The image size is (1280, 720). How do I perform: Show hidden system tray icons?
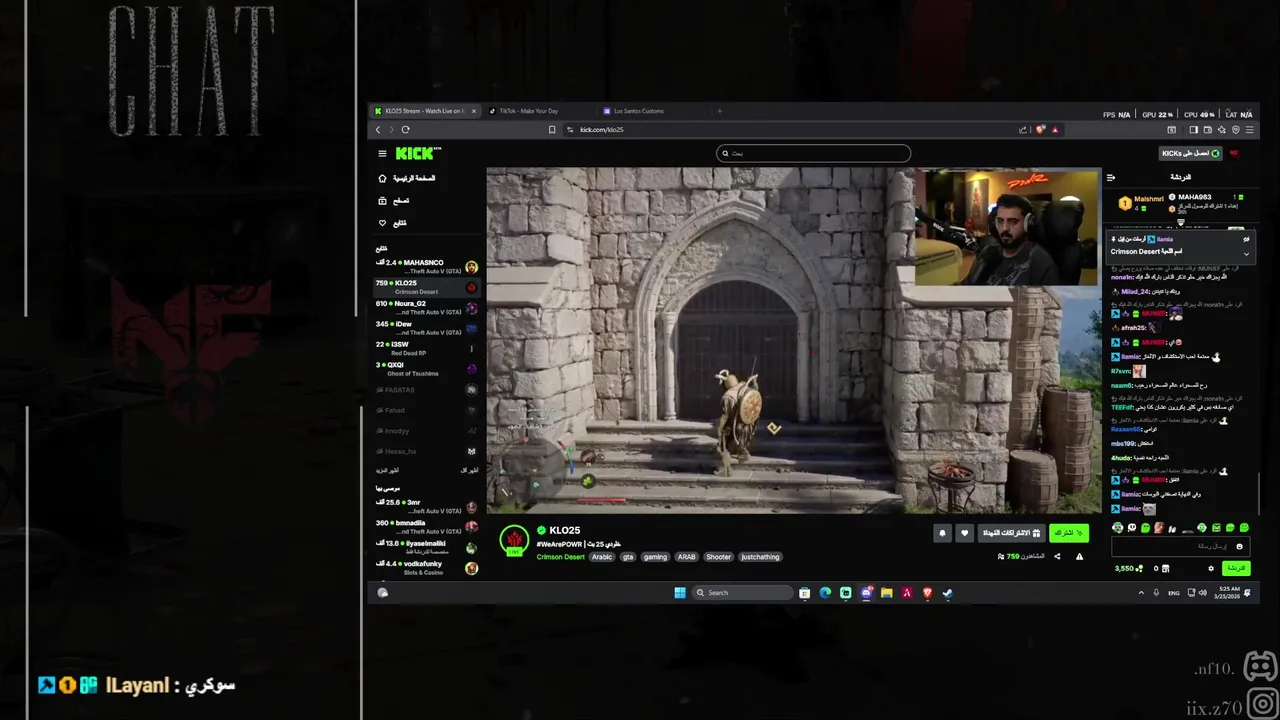[x=1141, y=593]
